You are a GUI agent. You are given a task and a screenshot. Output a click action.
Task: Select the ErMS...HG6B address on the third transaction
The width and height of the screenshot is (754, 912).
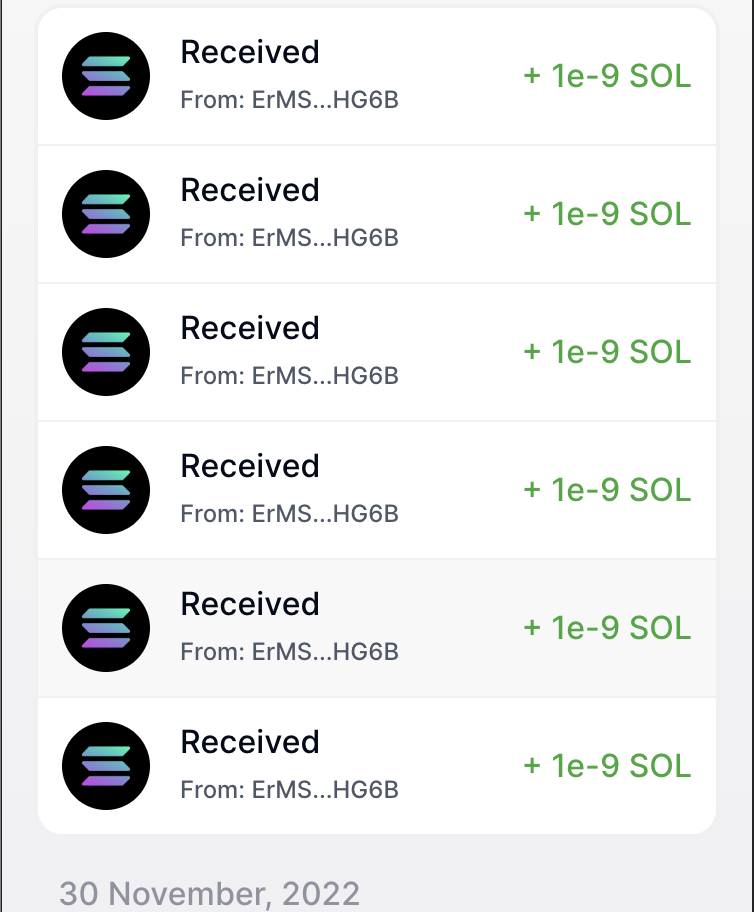tap(288, 376)
